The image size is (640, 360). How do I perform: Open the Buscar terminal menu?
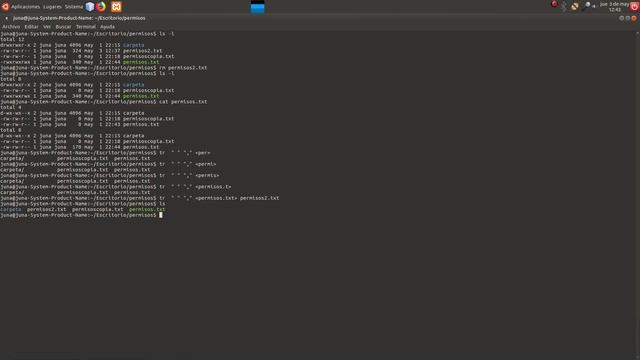point(63,27)
